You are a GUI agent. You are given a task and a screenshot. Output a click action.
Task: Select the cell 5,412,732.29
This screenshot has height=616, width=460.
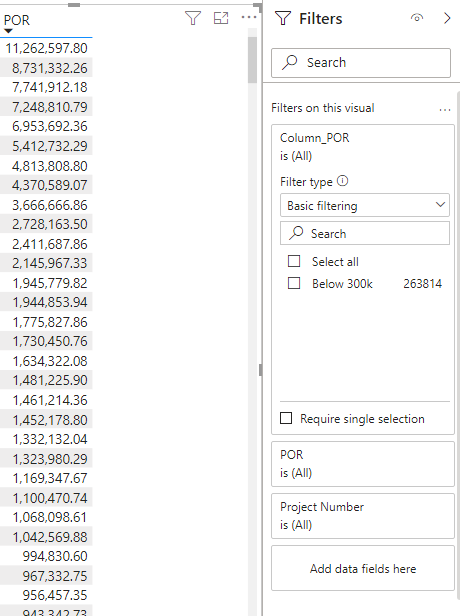point(46,146)
